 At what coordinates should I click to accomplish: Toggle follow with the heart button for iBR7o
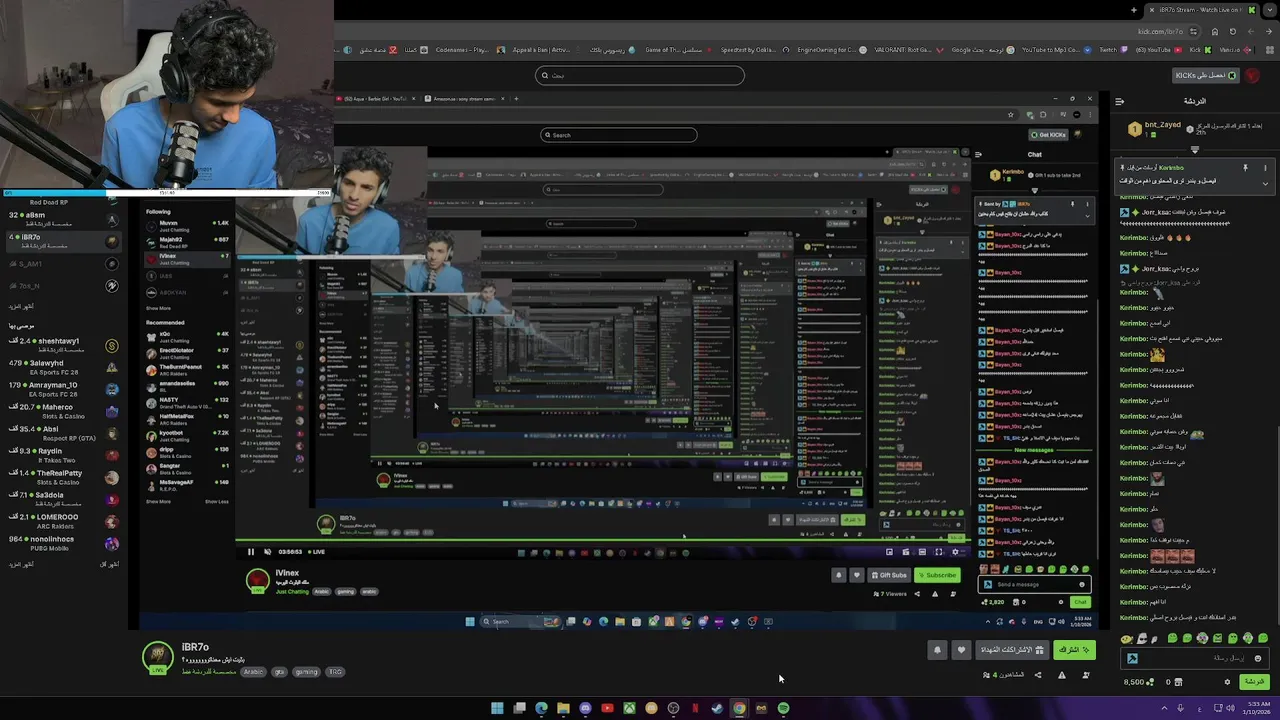coord(961,650)
